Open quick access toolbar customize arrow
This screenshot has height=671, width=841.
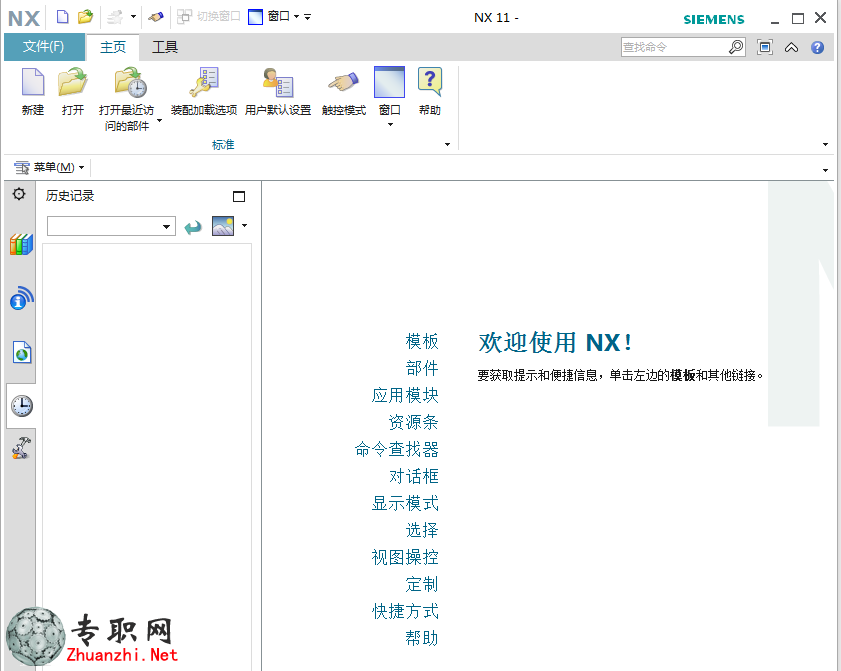point(308,17)
